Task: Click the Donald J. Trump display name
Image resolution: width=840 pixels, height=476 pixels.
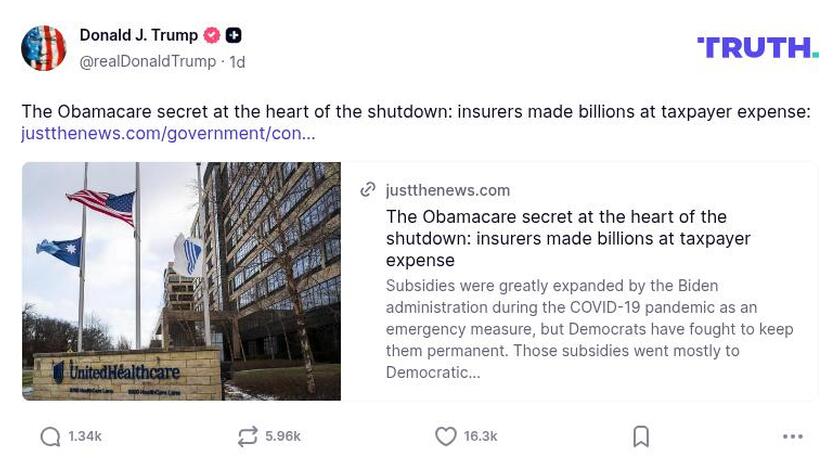Action: (138, 35)
